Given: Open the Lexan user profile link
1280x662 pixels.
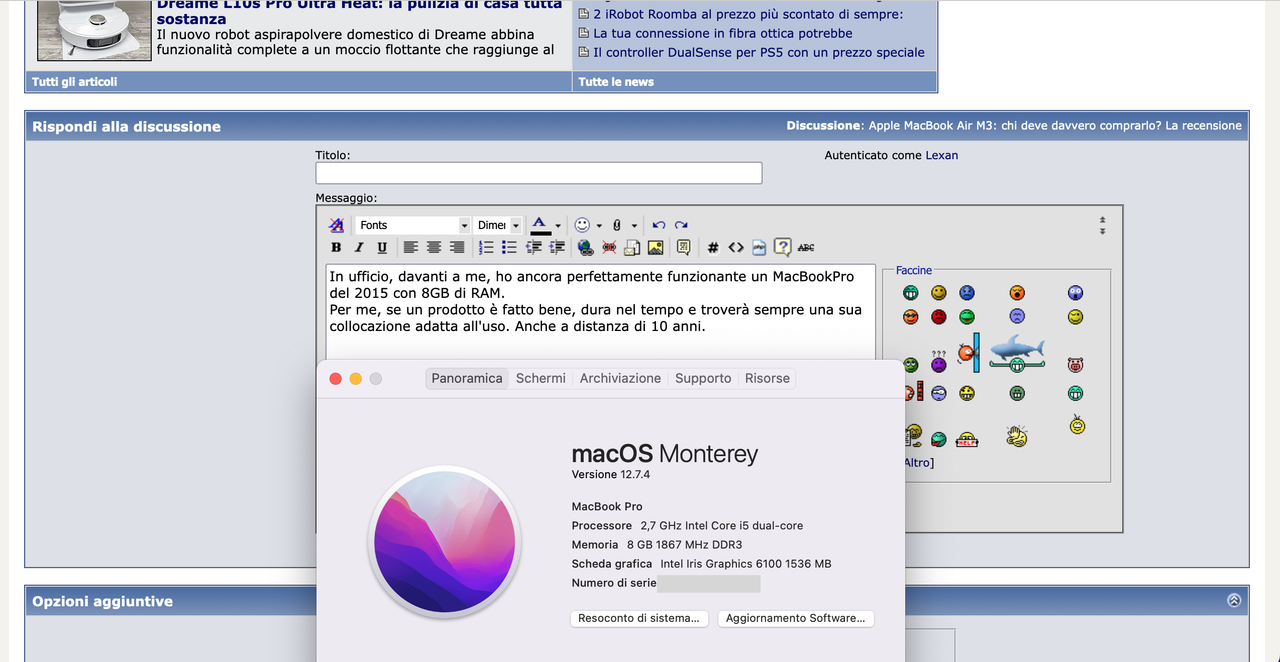Looking at the screenshot, I should coord(942,155).
